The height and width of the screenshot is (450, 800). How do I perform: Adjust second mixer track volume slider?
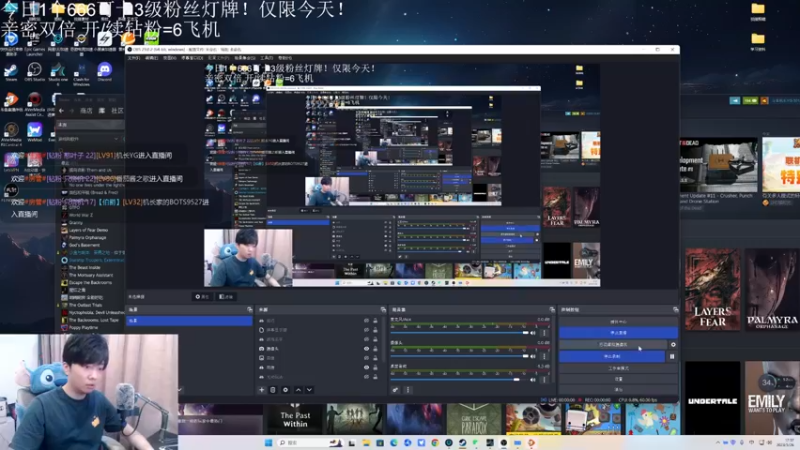click(459, 356)
